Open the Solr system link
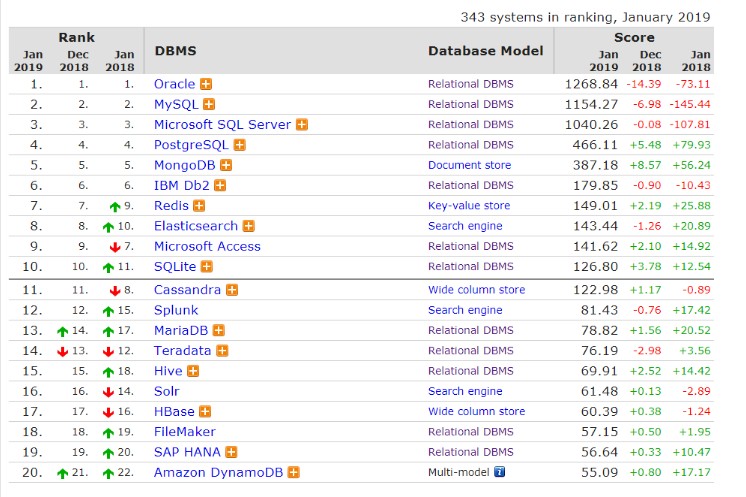Viewport: 746px width, 497px height. point(167,391)
